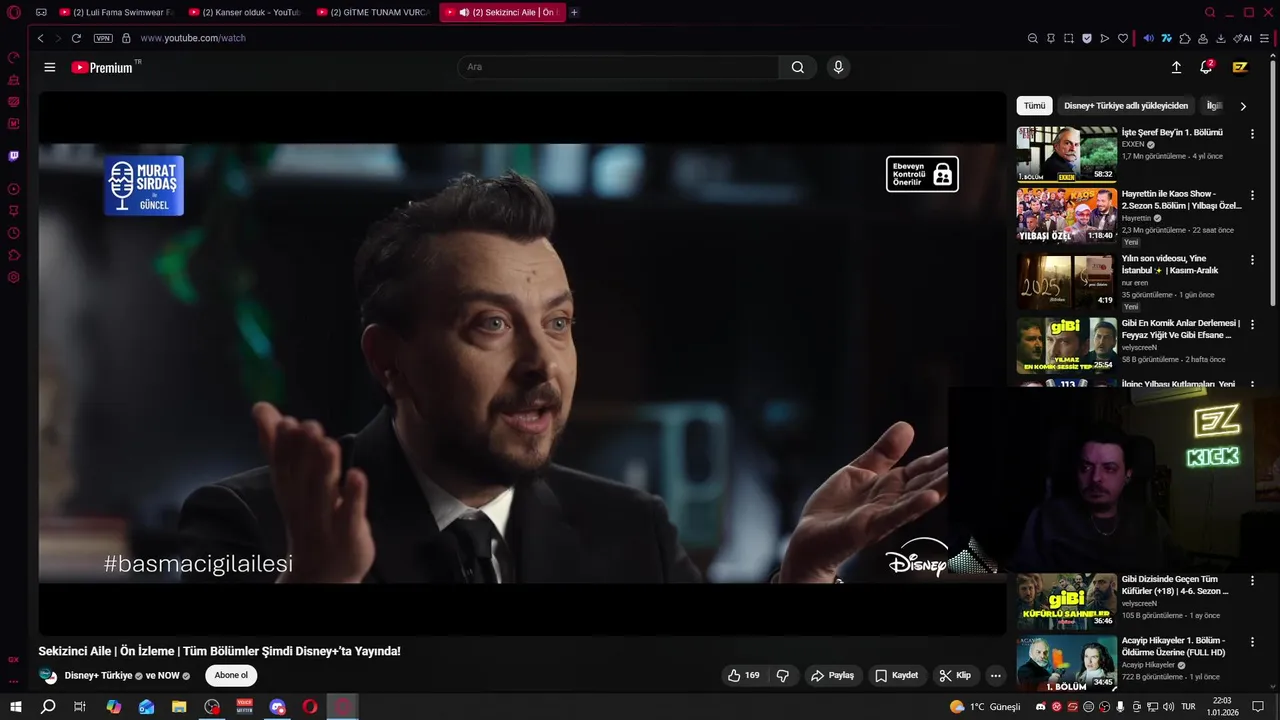Reload the page in the browser
1280x720 pixels.
pyautogui.click(x=76, y=38)
